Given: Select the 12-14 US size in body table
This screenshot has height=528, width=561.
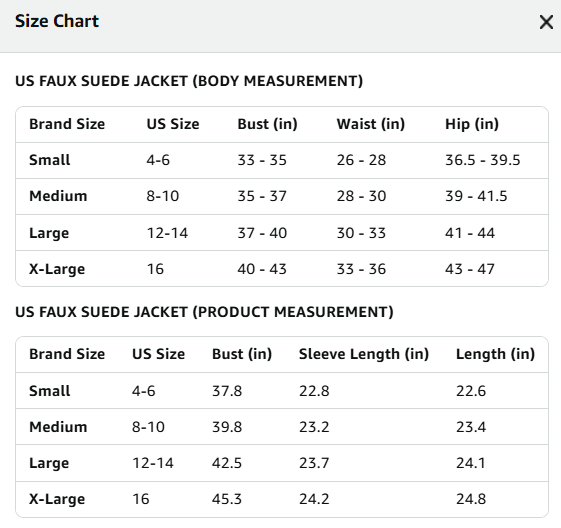Looking at the screenshot, I should (167, 233).
